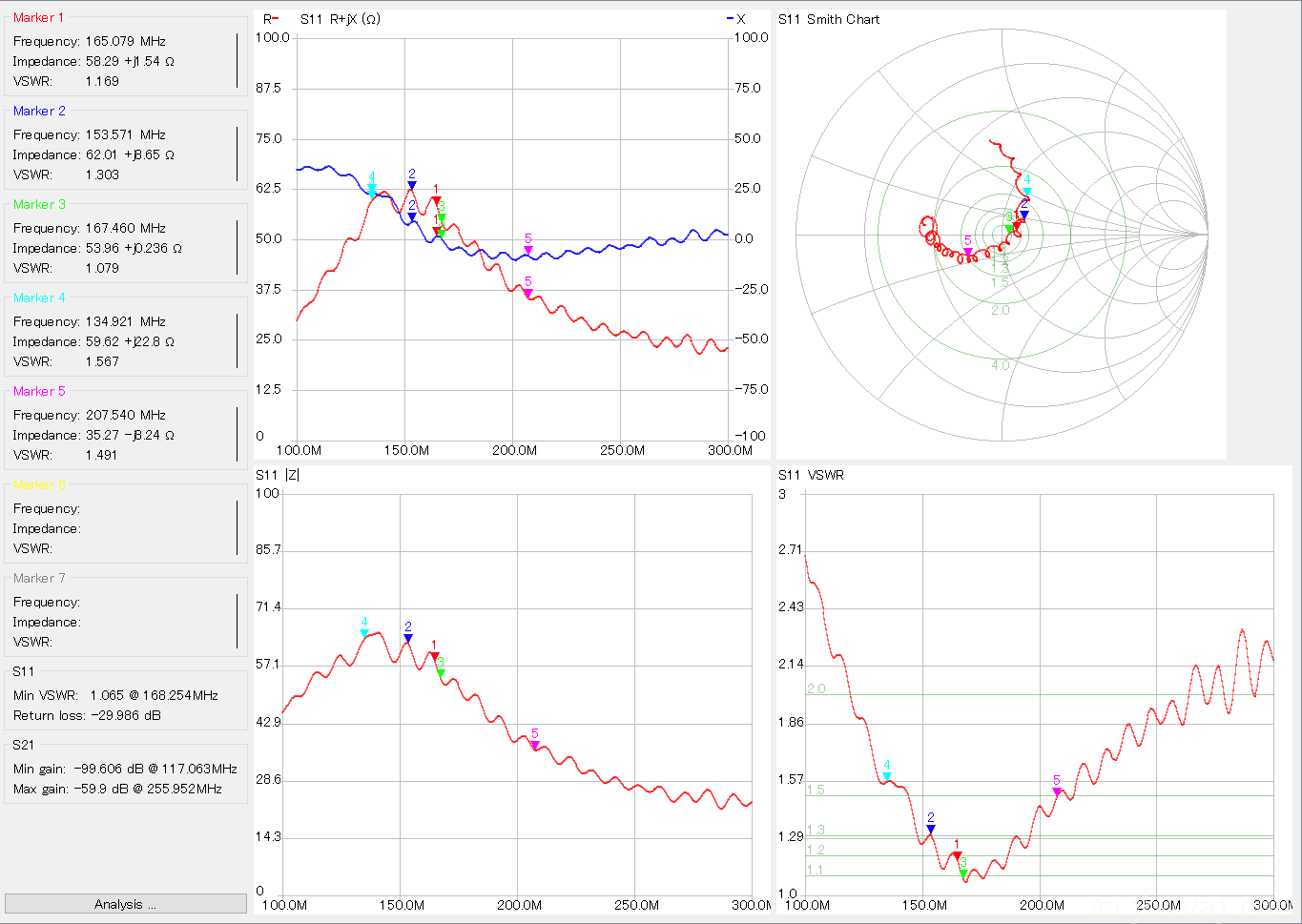
Task: Select cyan marker 4 on the Smith chart
Action: pyautogui.click(x=1027, y=191)
